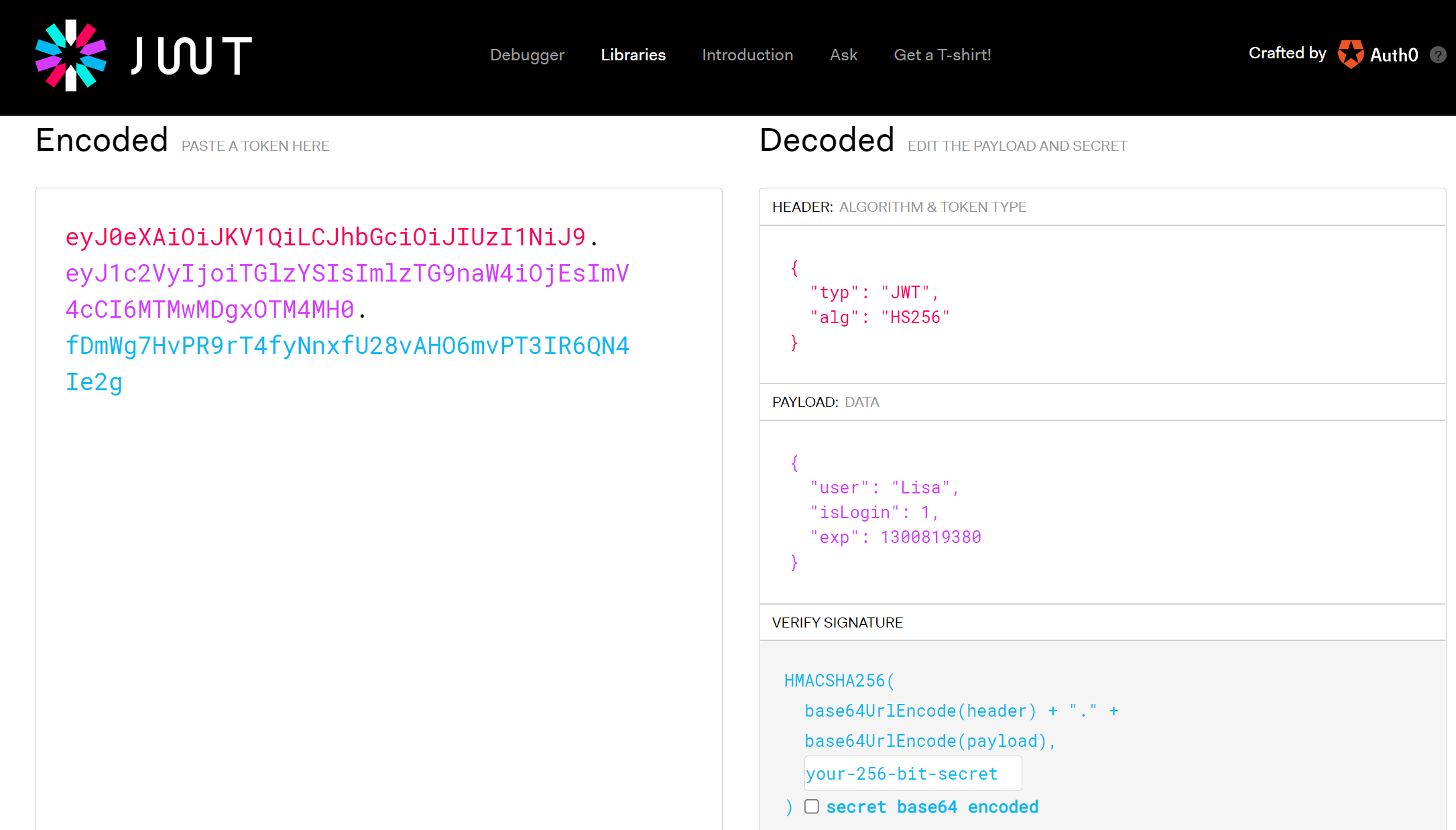Open the Debugger nav item

click(527, 55)
